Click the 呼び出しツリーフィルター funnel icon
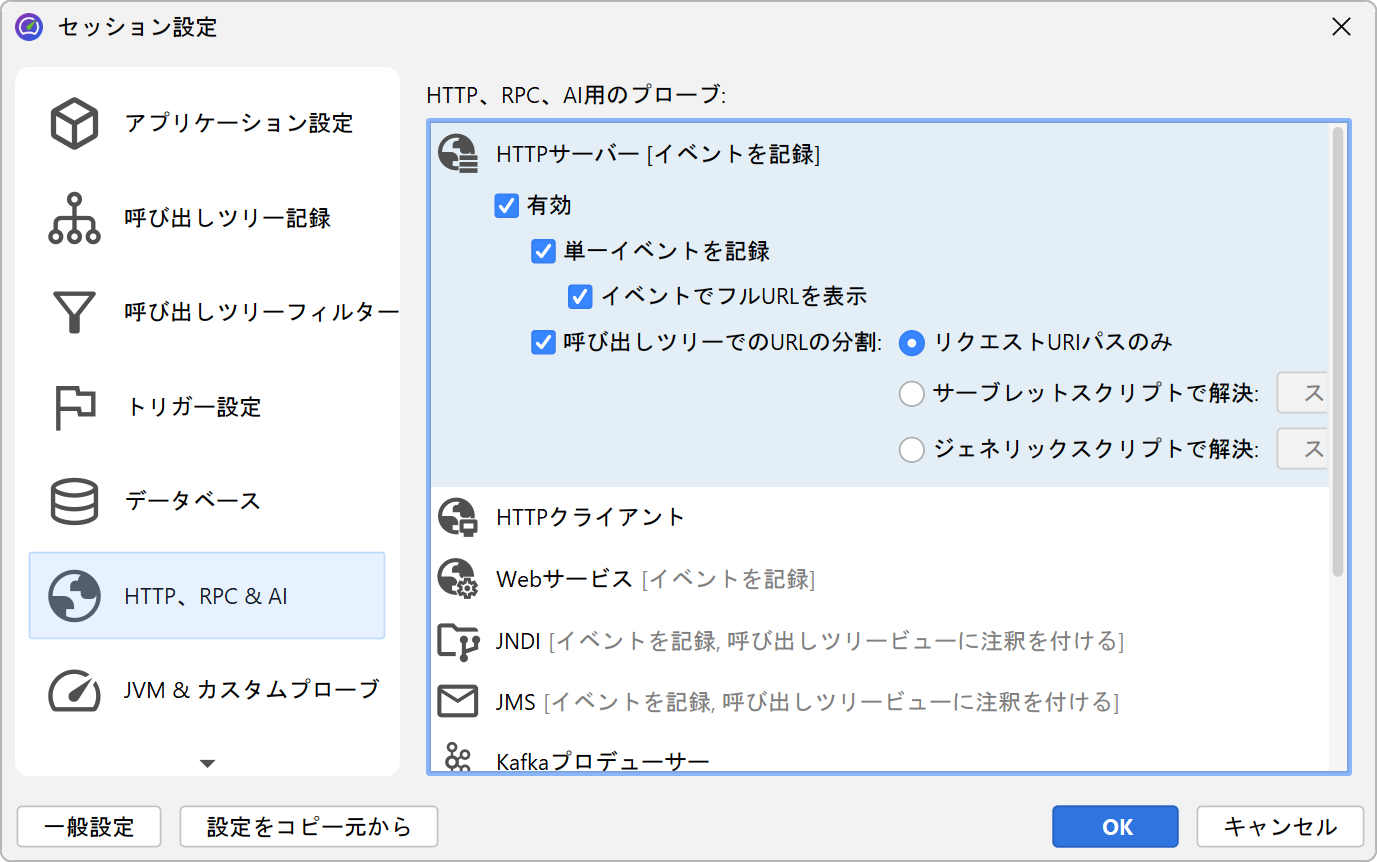1377x862 pixels. point(74,312)
